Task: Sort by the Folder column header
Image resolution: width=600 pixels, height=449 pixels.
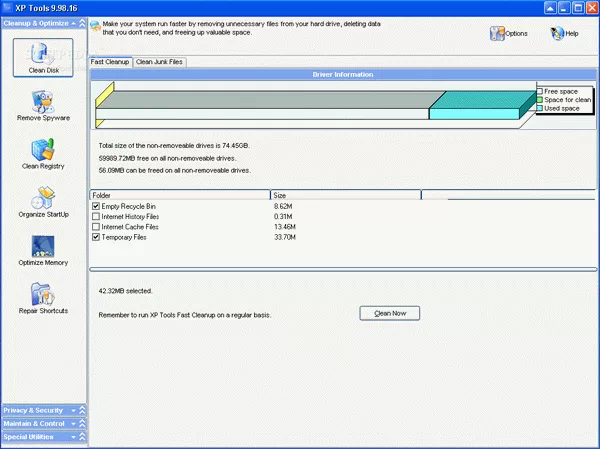Action: pyautogui.click(x=180, y=195)
